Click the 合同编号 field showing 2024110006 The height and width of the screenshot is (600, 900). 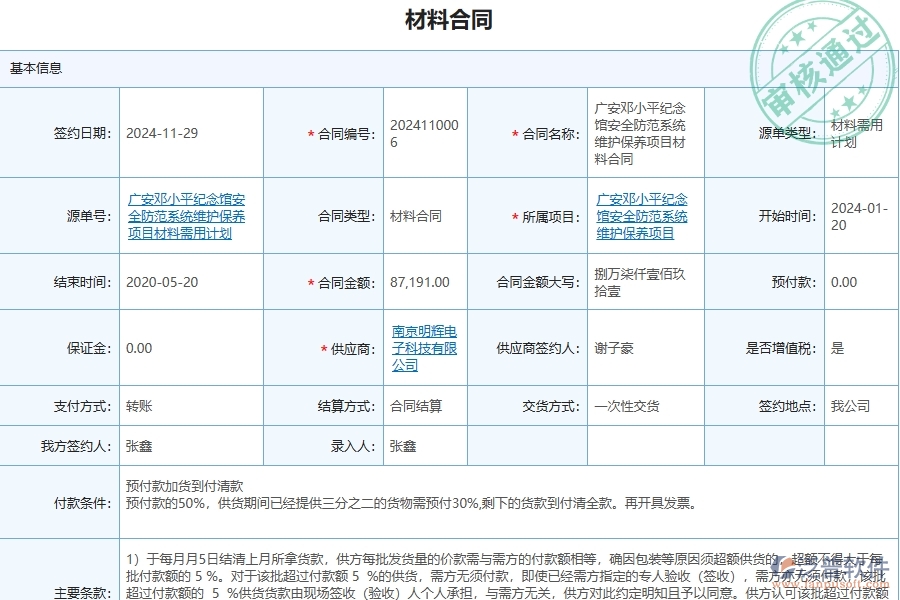(x=424, y=133)
